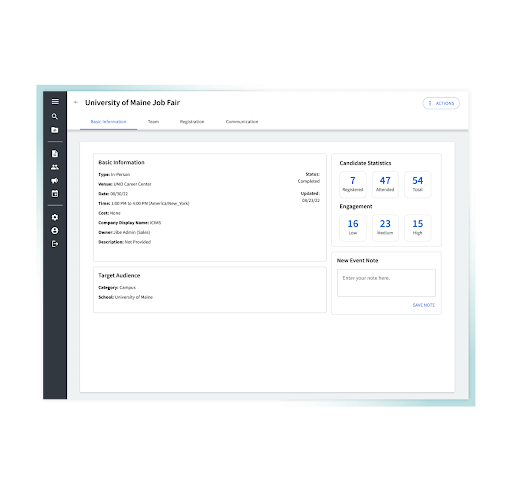This screenshot has height=480, width=512.
Task: Open the people group icon
Action: (x=55, y=167)
